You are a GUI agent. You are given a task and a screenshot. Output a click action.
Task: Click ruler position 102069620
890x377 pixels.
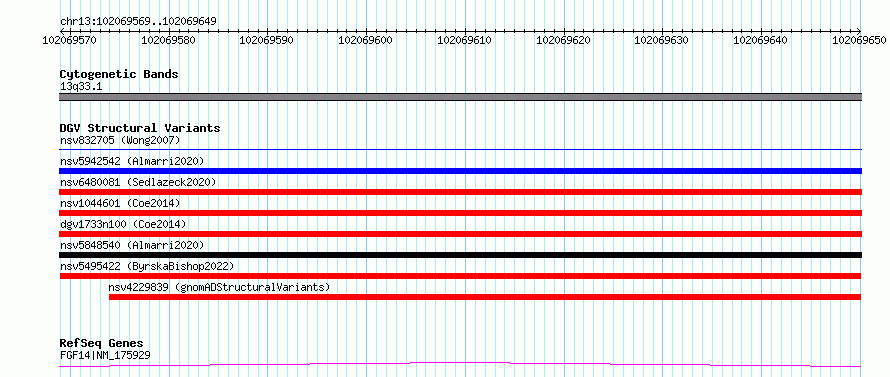pyautogui.click(x=564, y=40)
